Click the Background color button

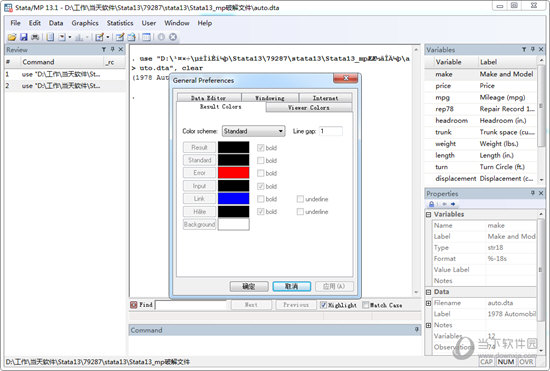pyautogui.click(x=199, y=224)
